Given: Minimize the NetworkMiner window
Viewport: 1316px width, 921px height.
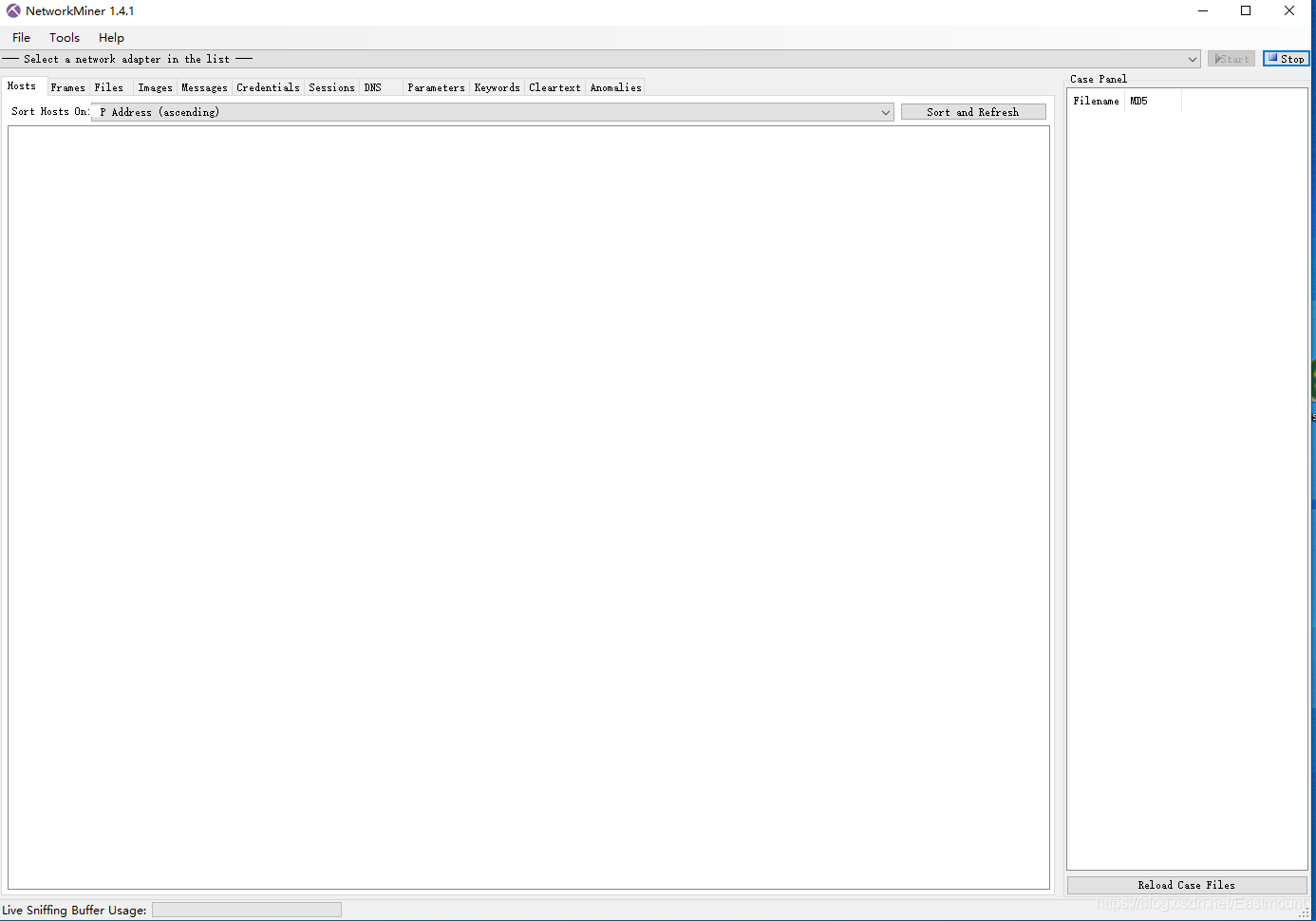Looking at the screenshot, I should (1203, 11).
